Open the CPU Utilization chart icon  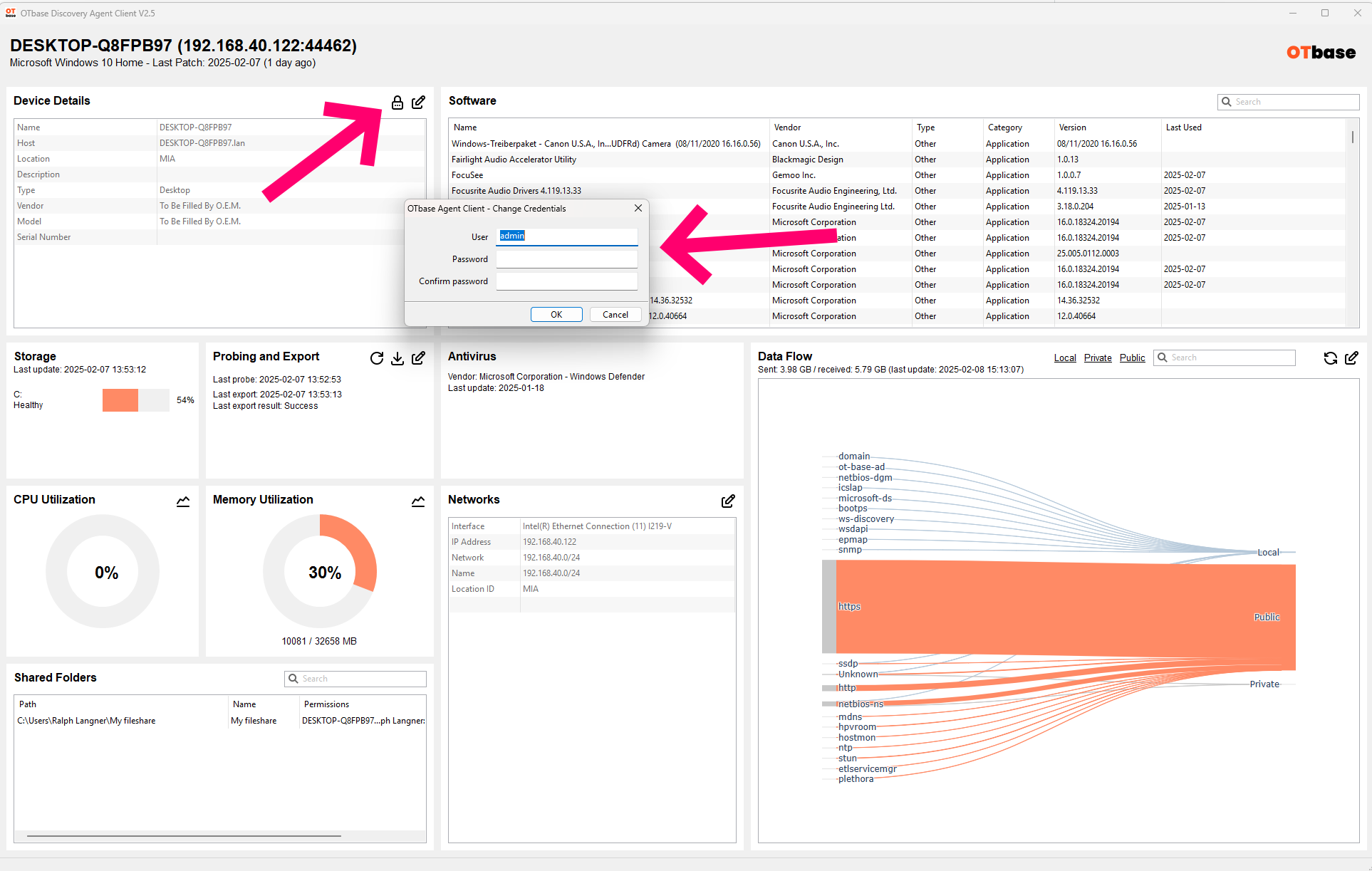point(183,501)
